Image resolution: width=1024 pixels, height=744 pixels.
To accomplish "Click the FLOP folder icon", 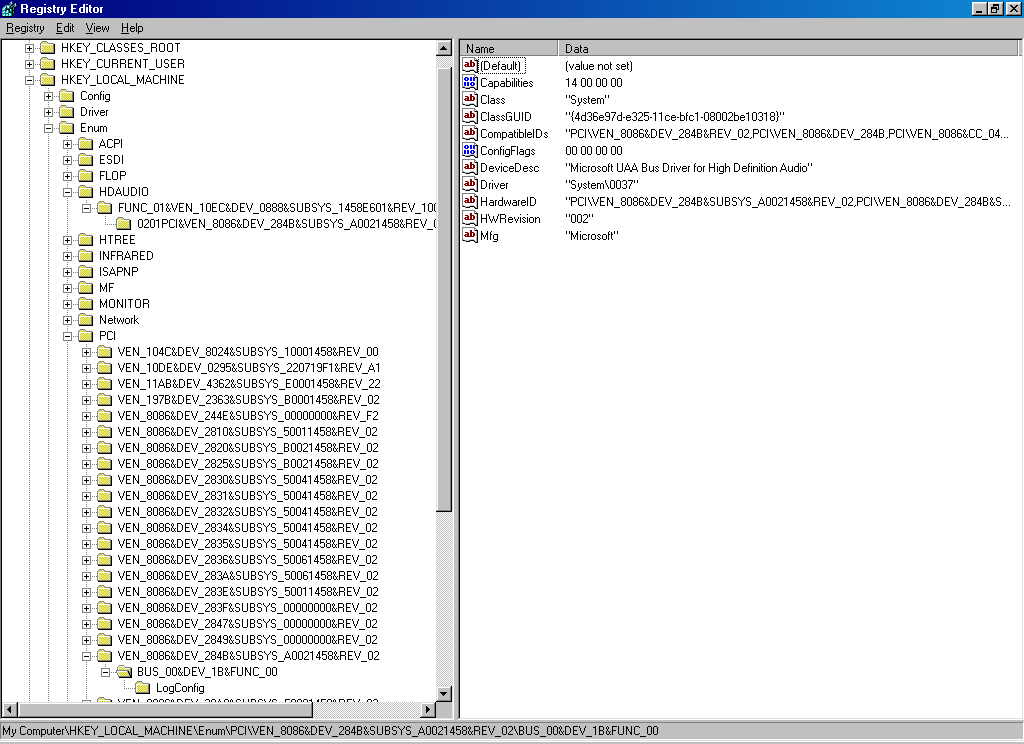I will click(x=86, y=176).
